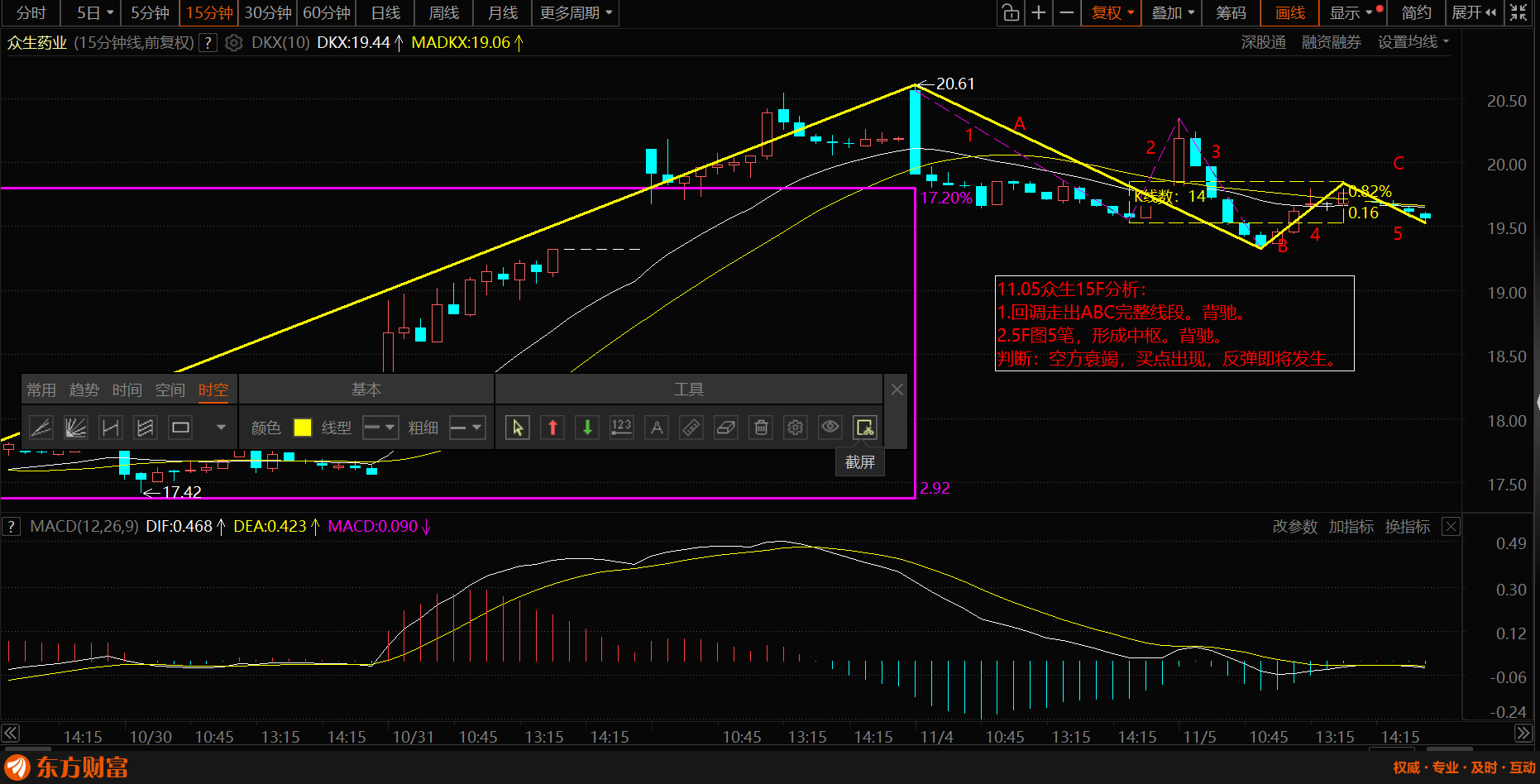
Task: Open the 显示 display dropdown
Action: coord(1355,12)
